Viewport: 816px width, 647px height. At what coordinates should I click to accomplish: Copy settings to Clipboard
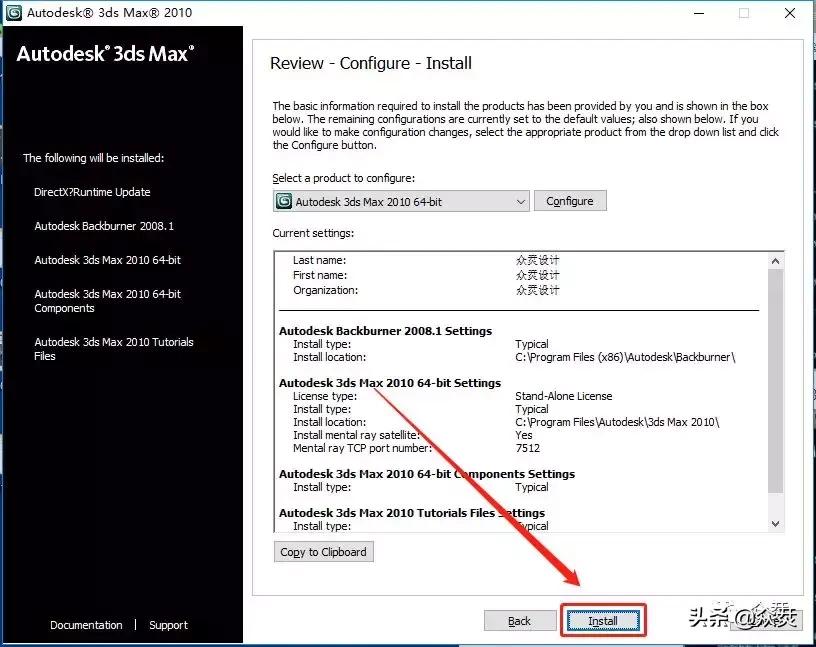coord(323,552)
